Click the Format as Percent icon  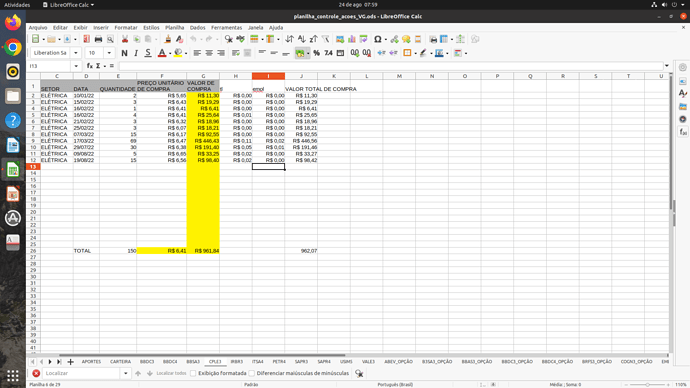click(316, 53)
